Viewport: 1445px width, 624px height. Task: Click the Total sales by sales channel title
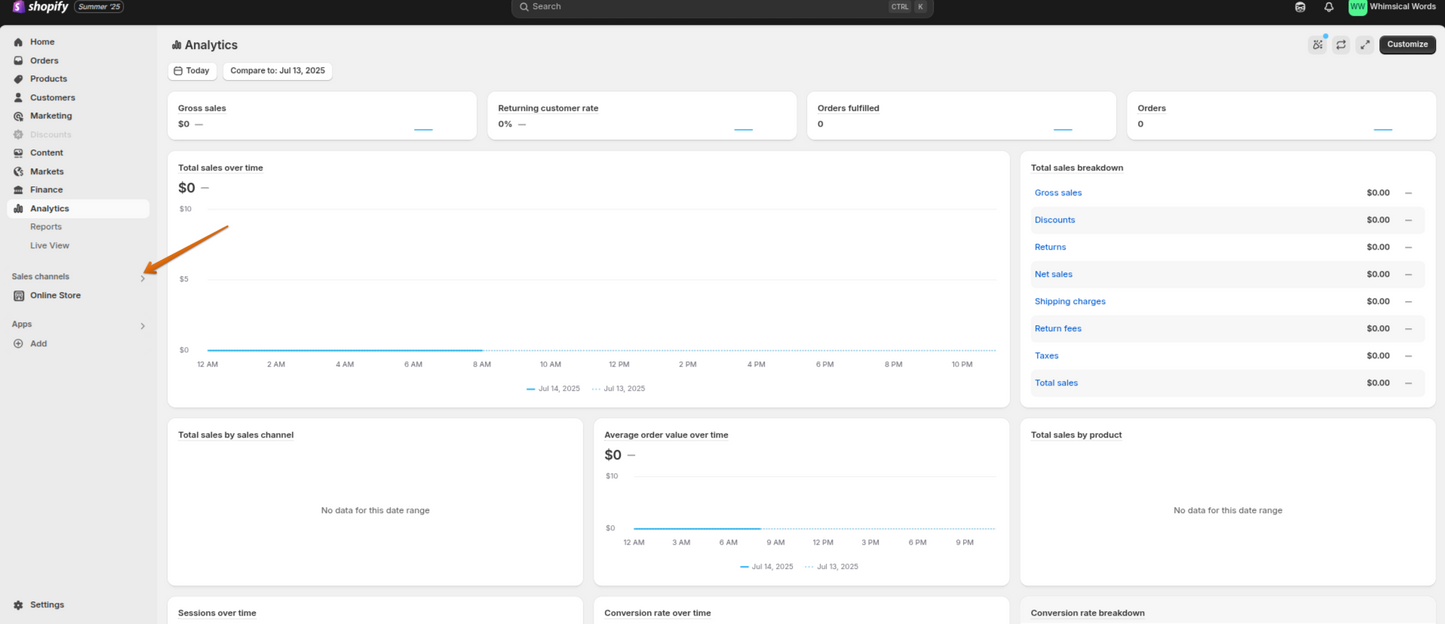pos(236,435)
